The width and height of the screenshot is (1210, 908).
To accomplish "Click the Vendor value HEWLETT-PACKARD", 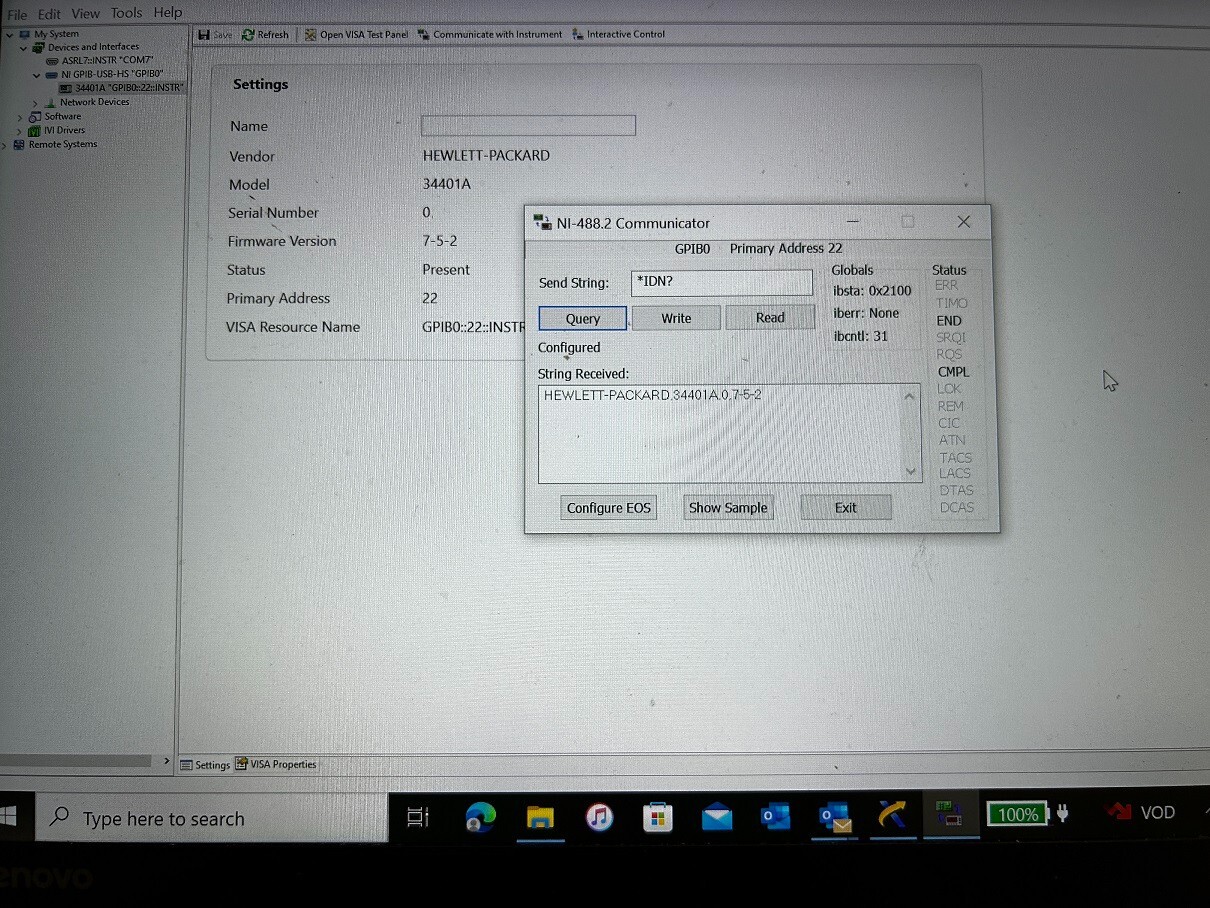I will coord(486,156).
